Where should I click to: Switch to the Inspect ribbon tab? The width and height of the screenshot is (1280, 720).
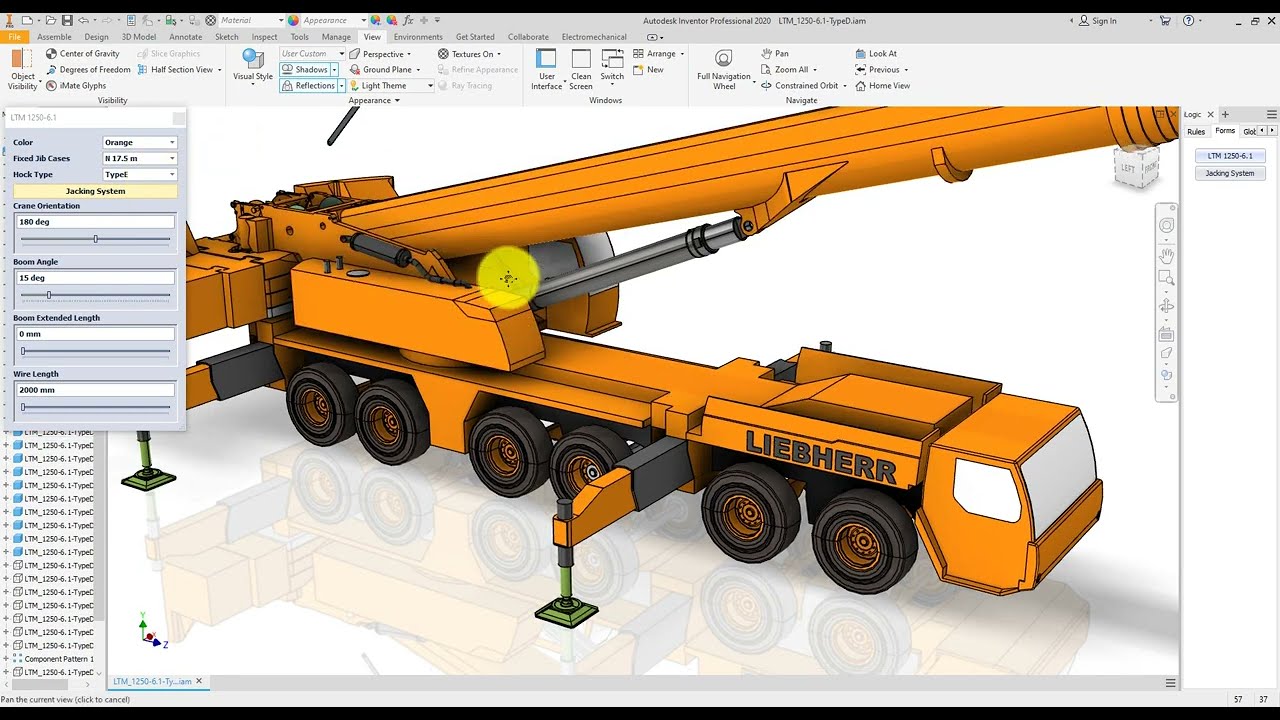click(264, 37)
